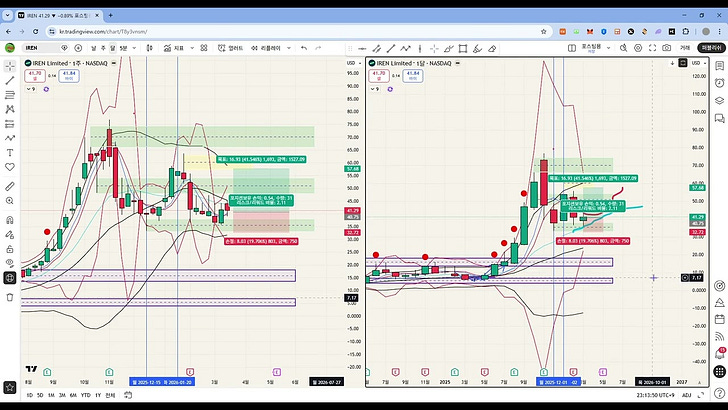Click the redo arrow
This screenshot has height=410, width=728.
pyautogui.click(x=318, y=48)
